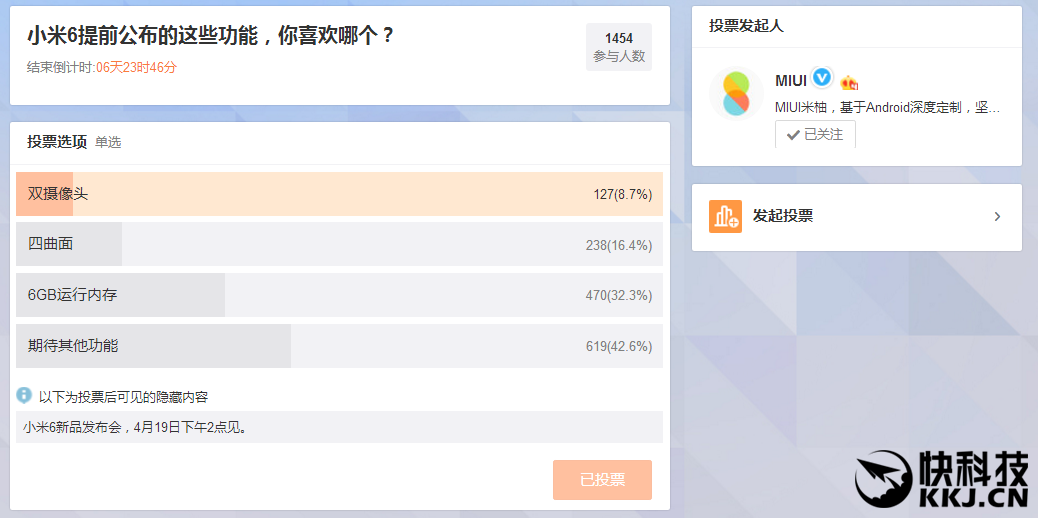The width and height of the screenshot is (1038, 518).
Task: Pick the 6GB运行内存 poll option
Action: click(339, 295)
